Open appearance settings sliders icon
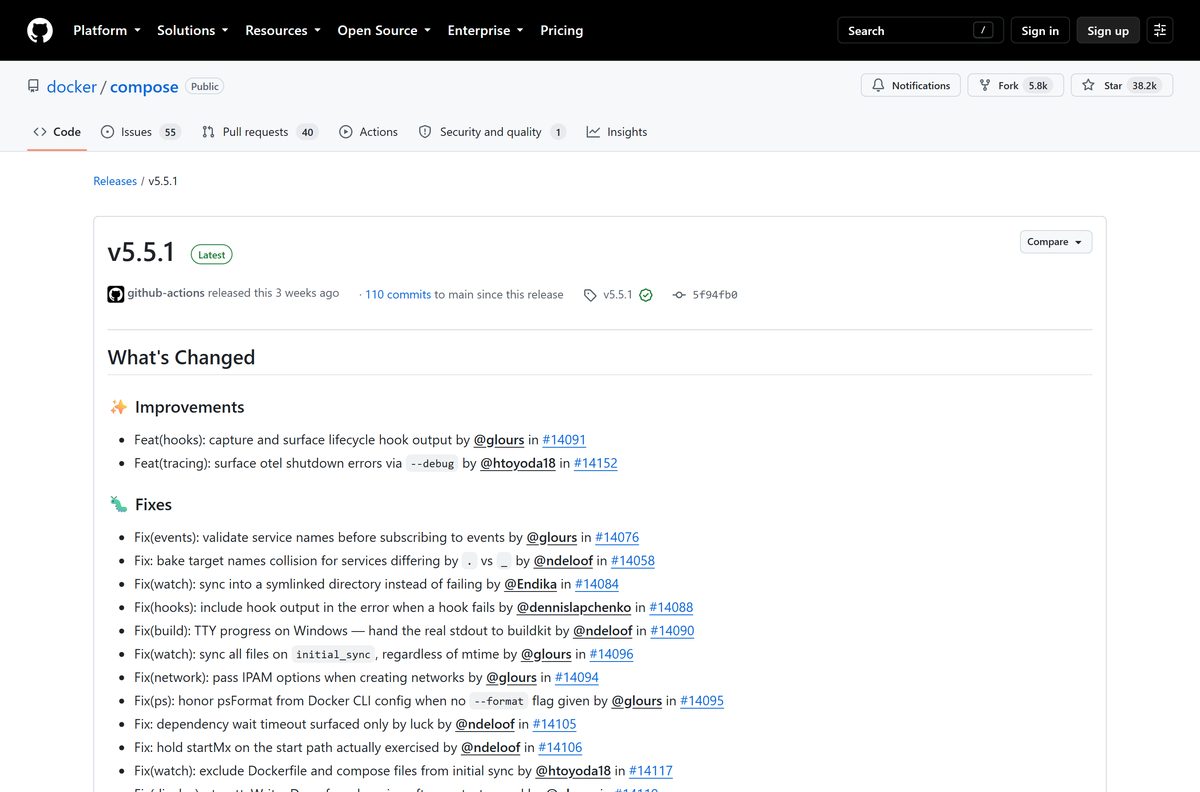Image resolution: width=1200 pixels, height=792 pixels. pos(1160,31)
